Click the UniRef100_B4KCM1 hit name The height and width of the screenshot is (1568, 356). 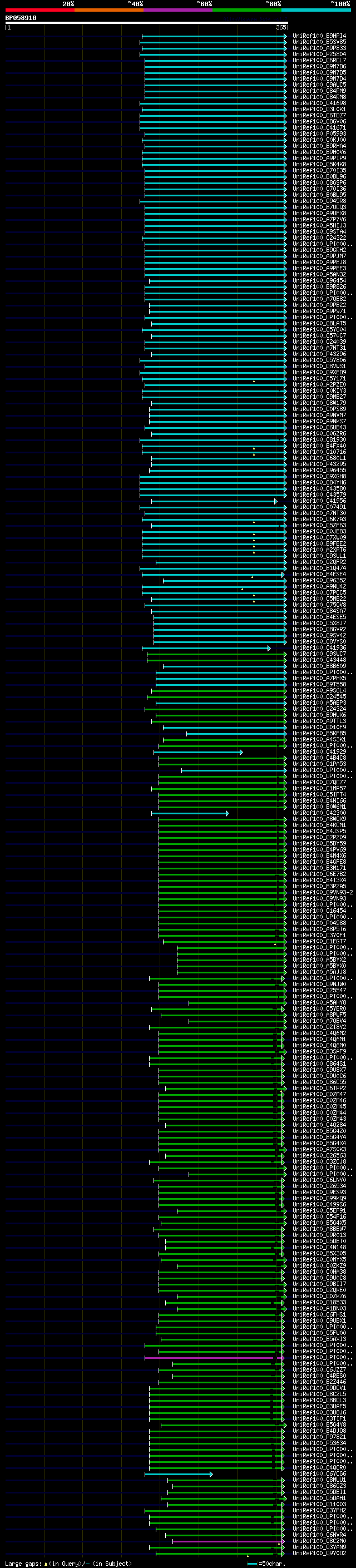point(319,825)
